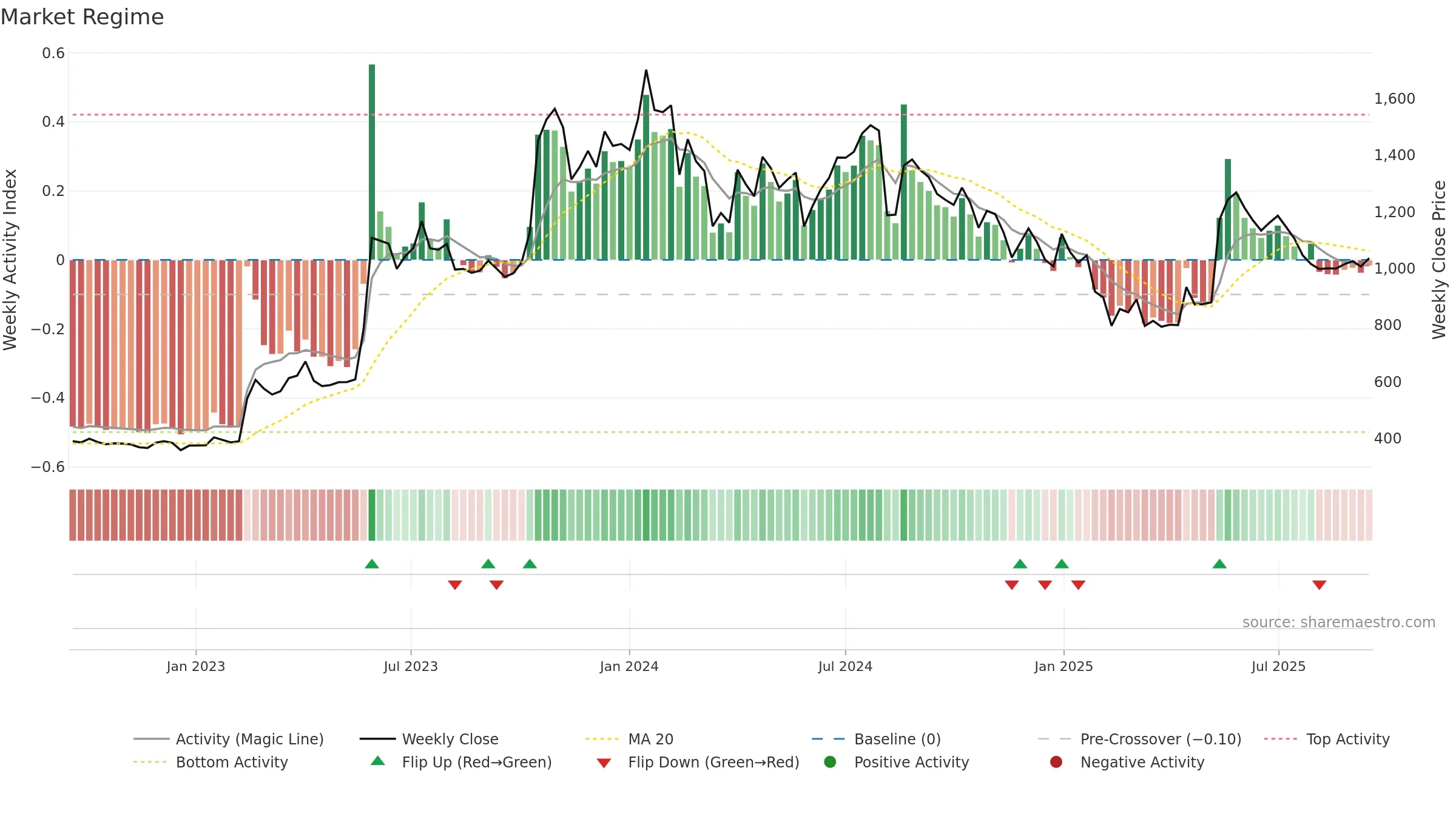This screenshot has height=819, width=1456.
Task: Click the Jul 2024 x-axis label
Action: pyautogui.click(x=845, y=666)
